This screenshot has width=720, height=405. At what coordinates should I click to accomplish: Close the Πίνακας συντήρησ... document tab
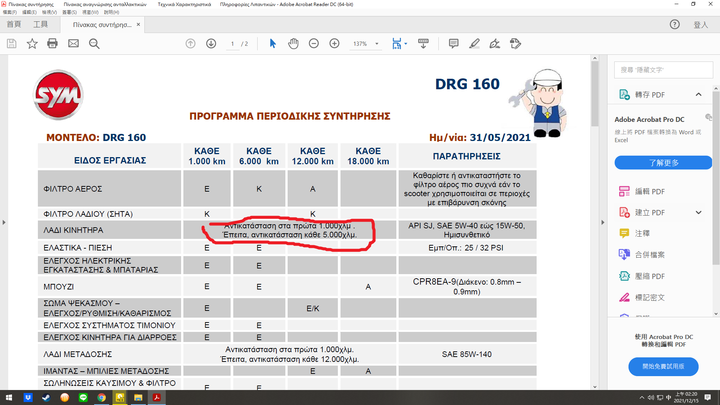tap(138, 25)
